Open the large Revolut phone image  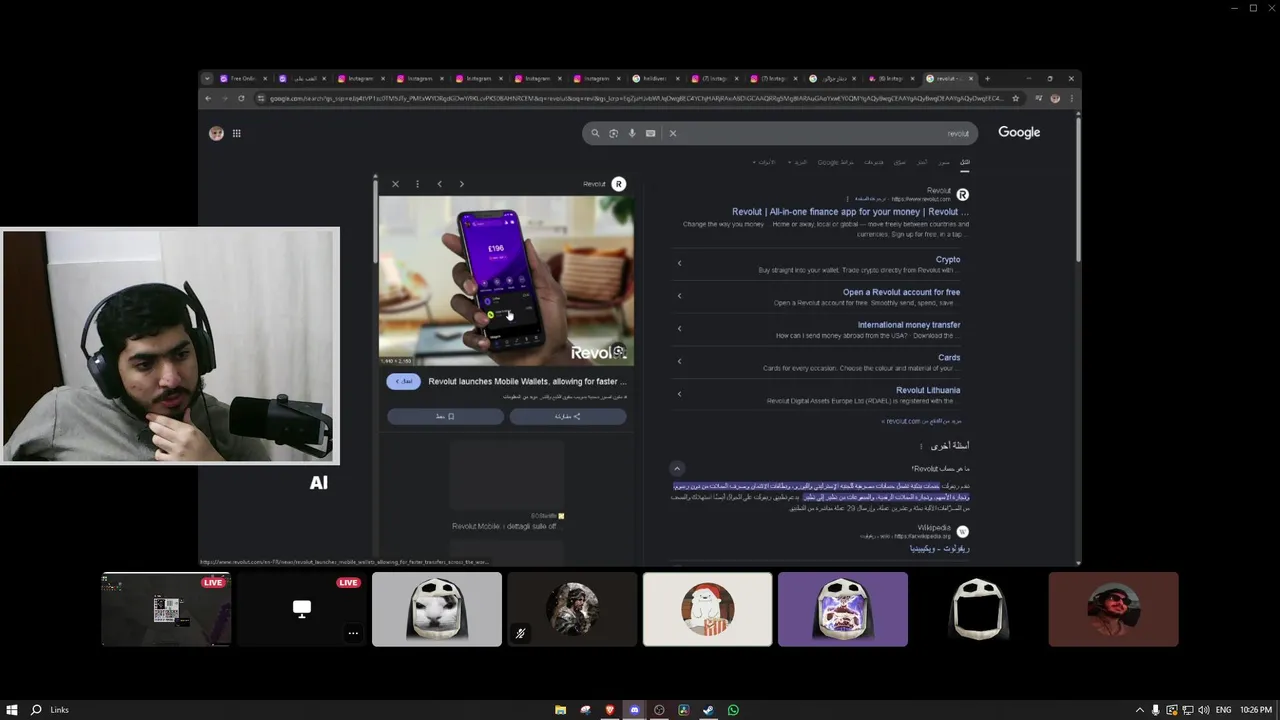pos(506,281)
